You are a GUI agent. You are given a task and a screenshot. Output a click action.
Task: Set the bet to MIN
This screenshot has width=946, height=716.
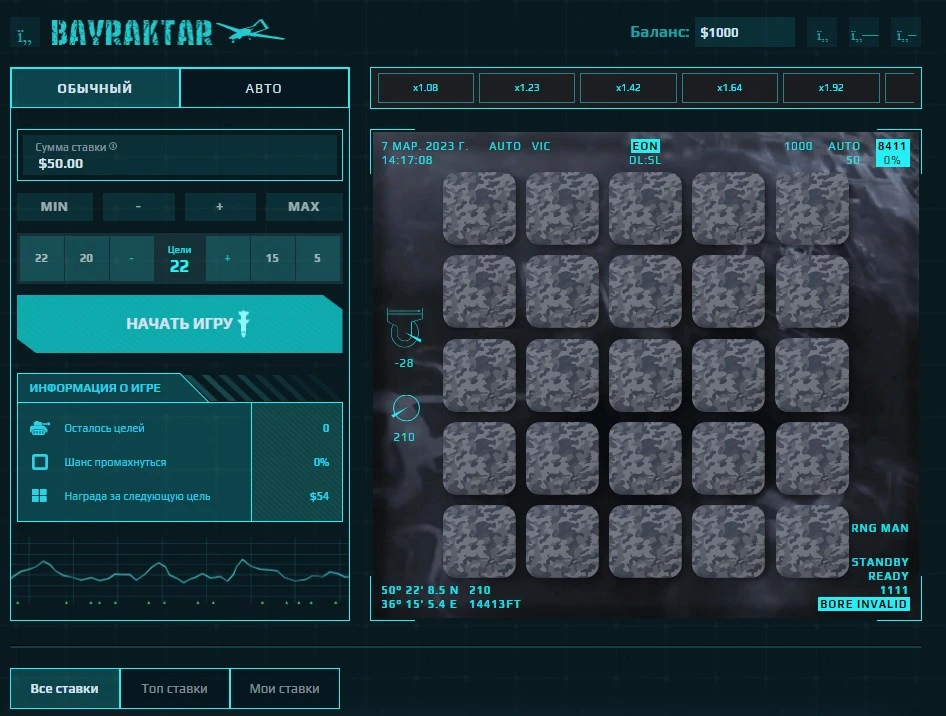[54, 207]
